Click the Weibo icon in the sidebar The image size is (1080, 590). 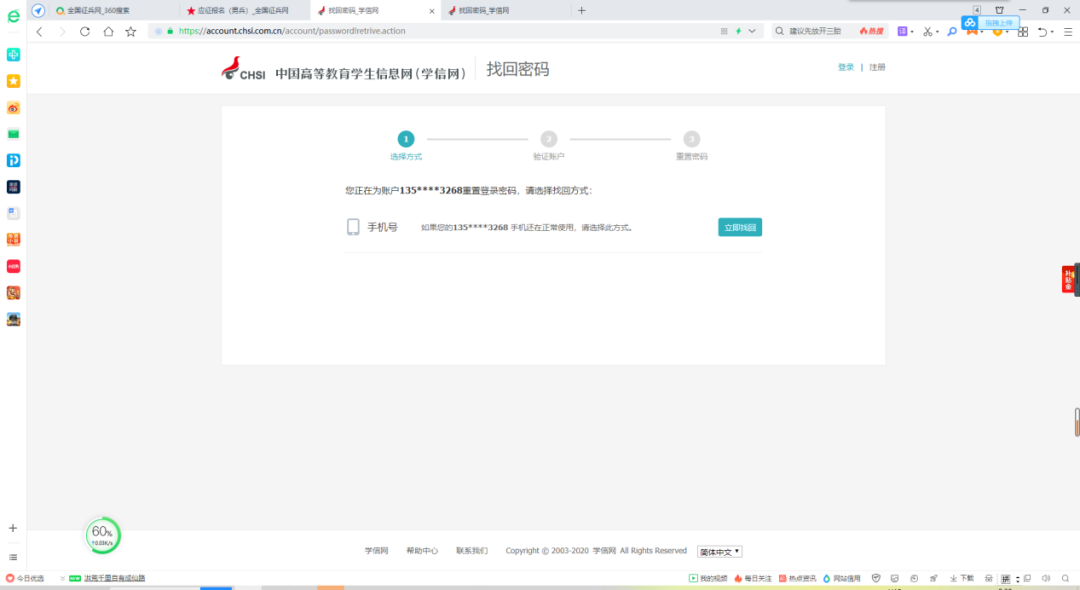[x=13, y=108]
